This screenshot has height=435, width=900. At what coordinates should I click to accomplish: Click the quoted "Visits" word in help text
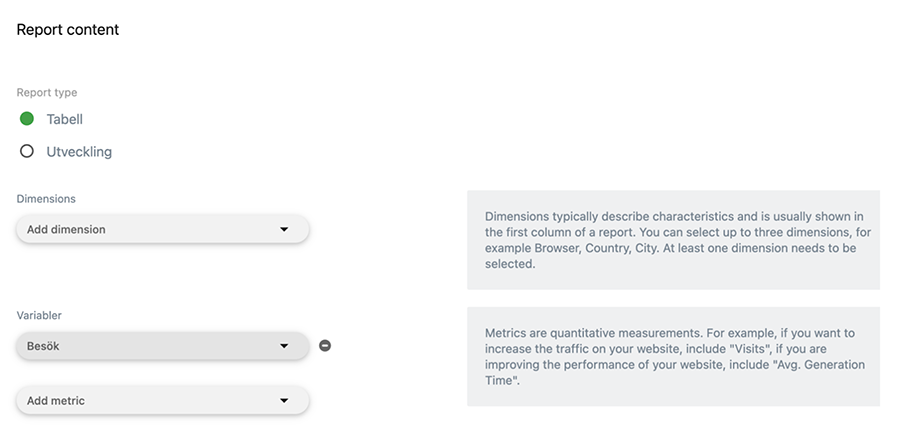pos(736,349)
